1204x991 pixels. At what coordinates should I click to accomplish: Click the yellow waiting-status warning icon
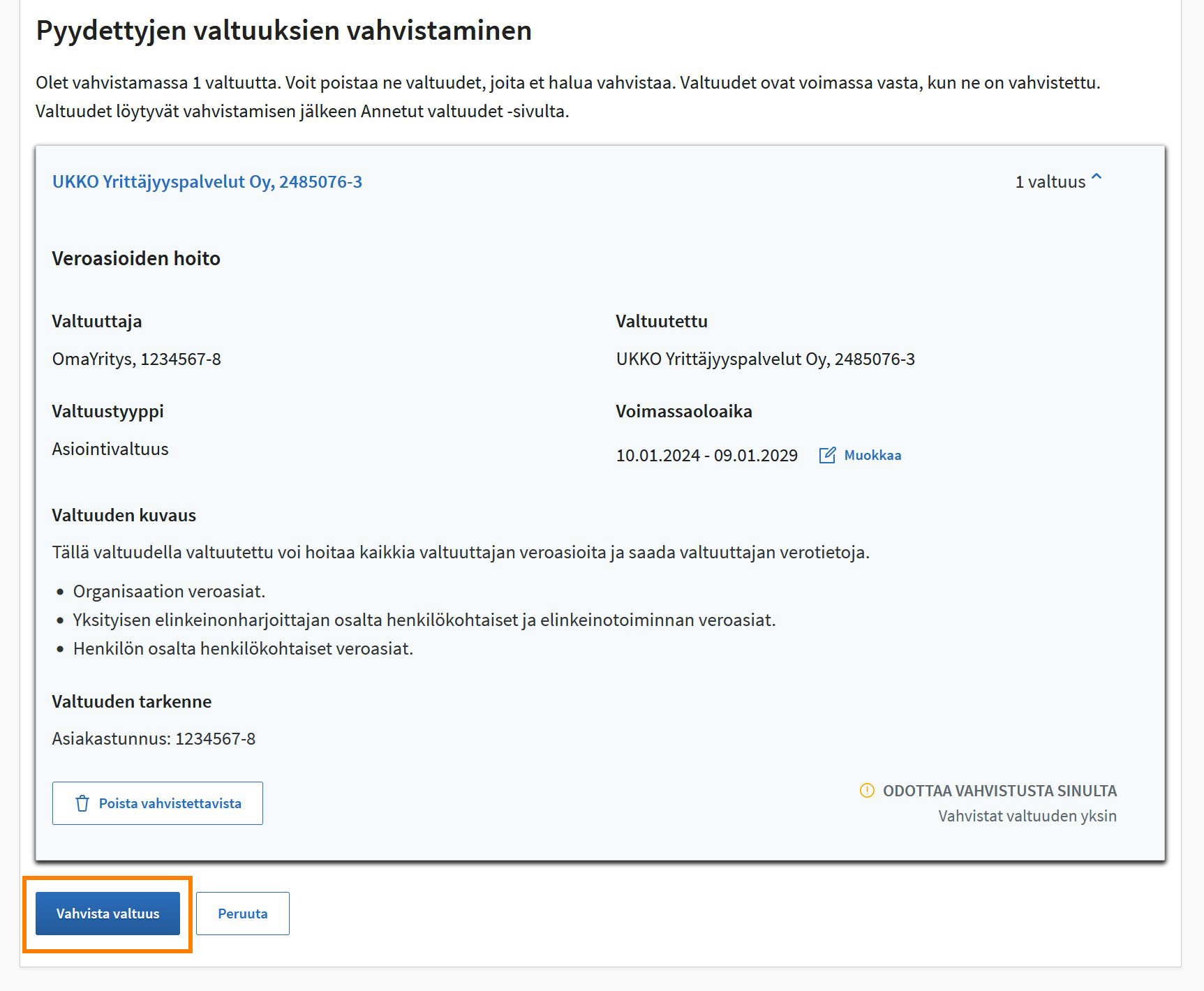[x=867, y=791]
